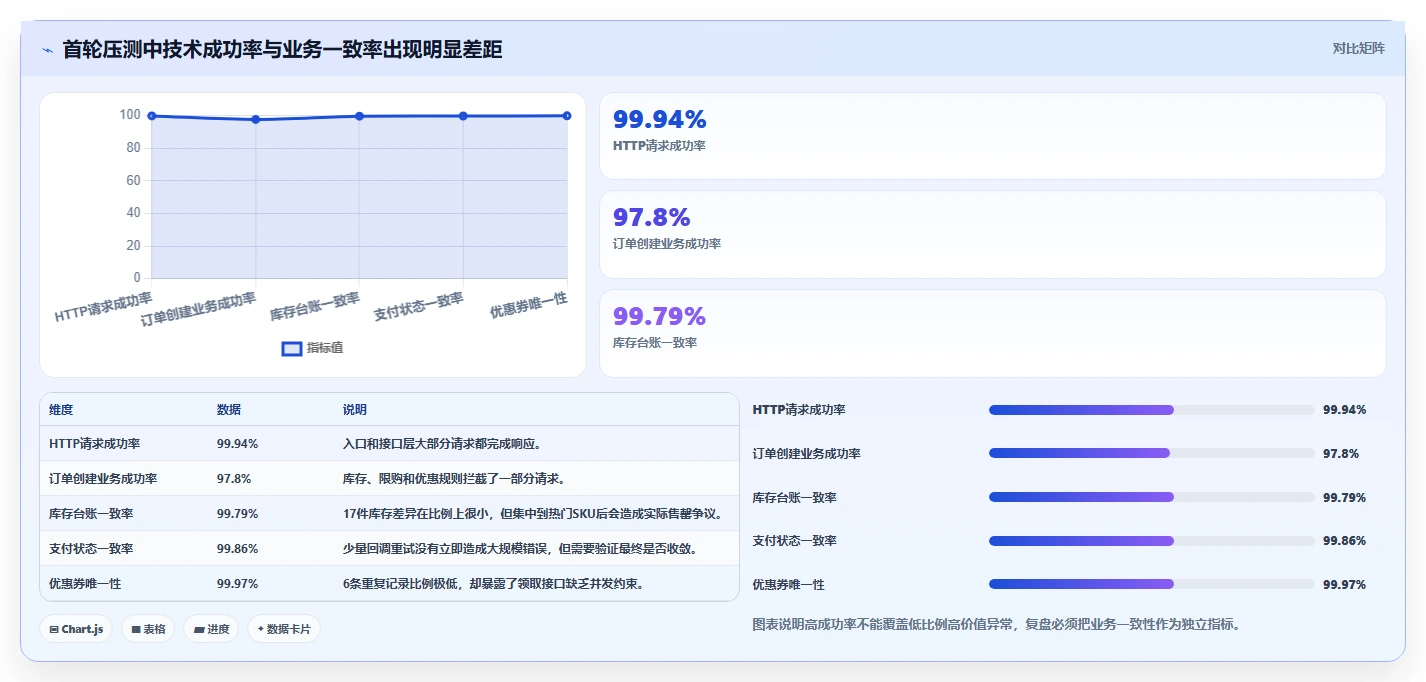Select the 支付状态一致率 table row name

point(91,549)
